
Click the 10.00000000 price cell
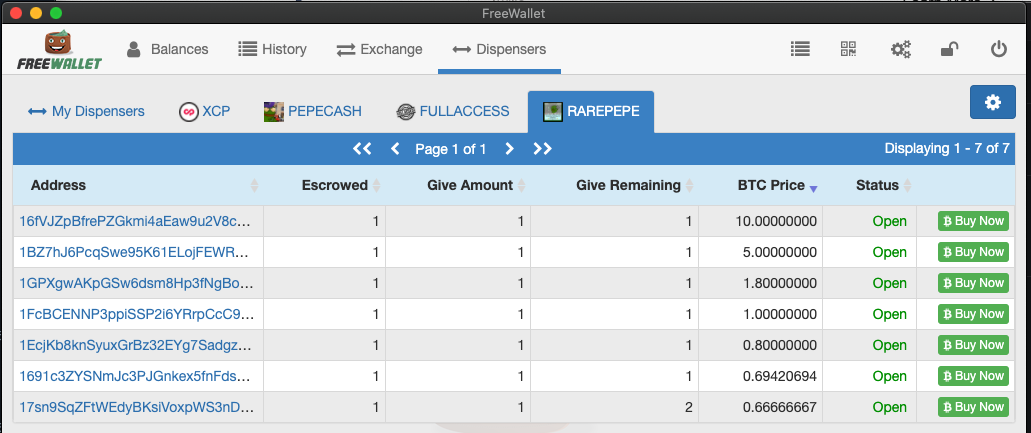click(x=761, y=221)
